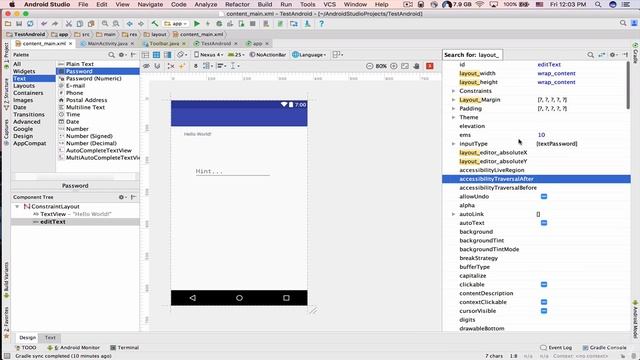Switch to the Text editor tab
The width and height of the screenshot is (640, 360).
coord(50,338)
